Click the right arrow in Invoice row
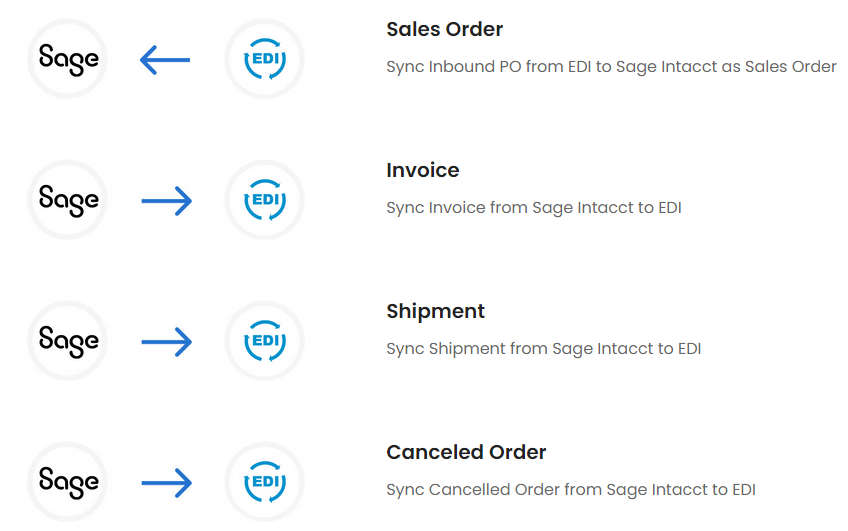The image size is (848, 531). (166, 202)
